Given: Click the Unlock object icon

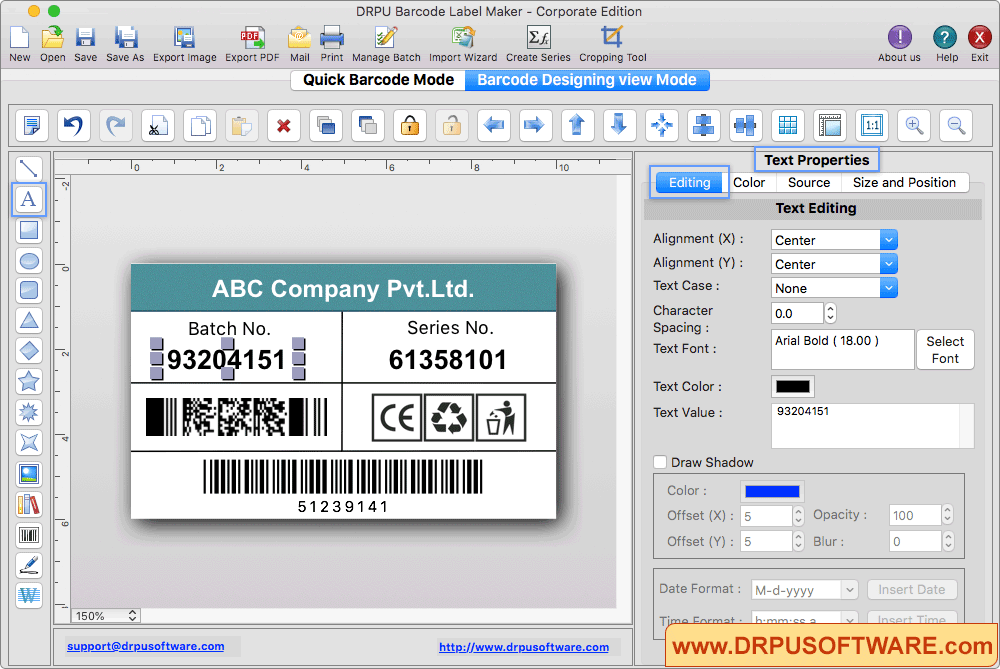Looking at the screenshot, I should click(x=452, y=125).
